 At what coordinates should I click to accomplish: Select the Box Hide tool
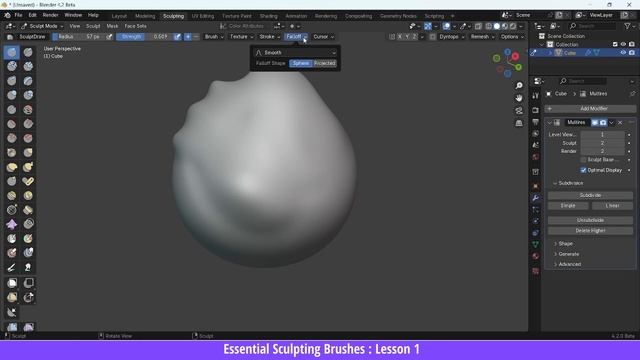pyautogui.click(x=28, y=283)
